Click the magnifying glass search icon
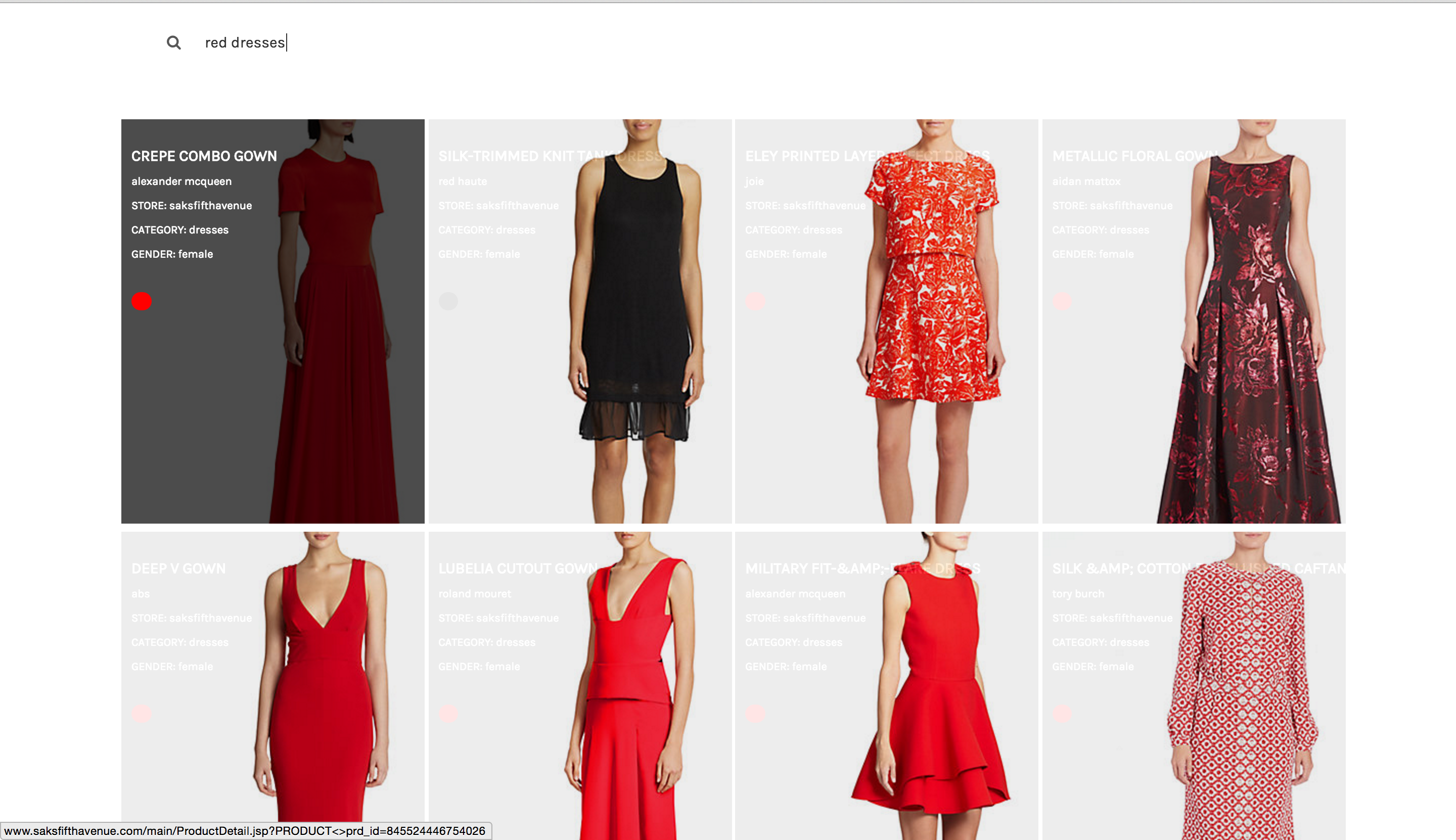The width and height of the screenshot is (1456, 840). (x=174, y=42)
